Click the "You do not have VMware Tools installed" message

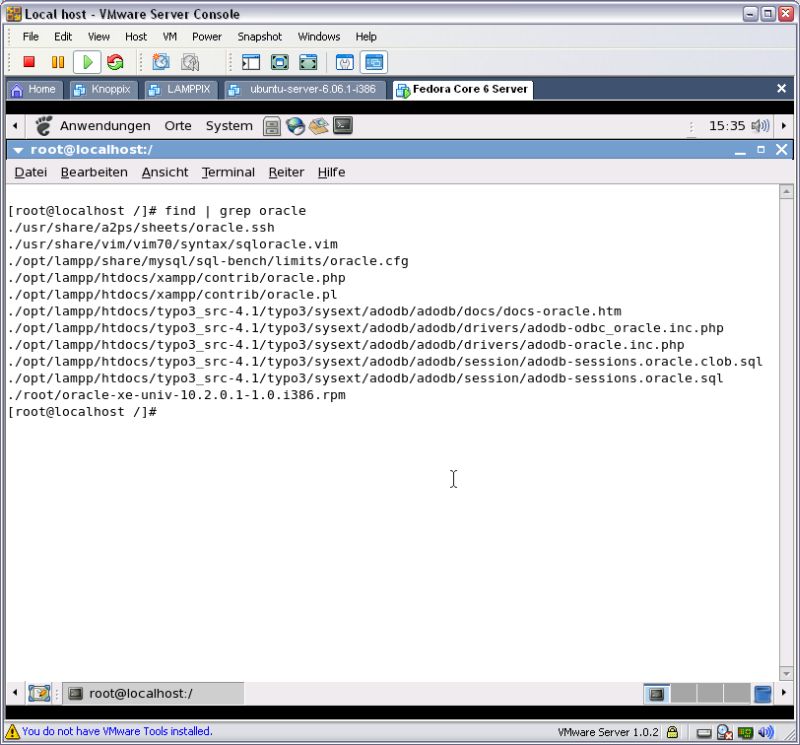tap(117, 732)
